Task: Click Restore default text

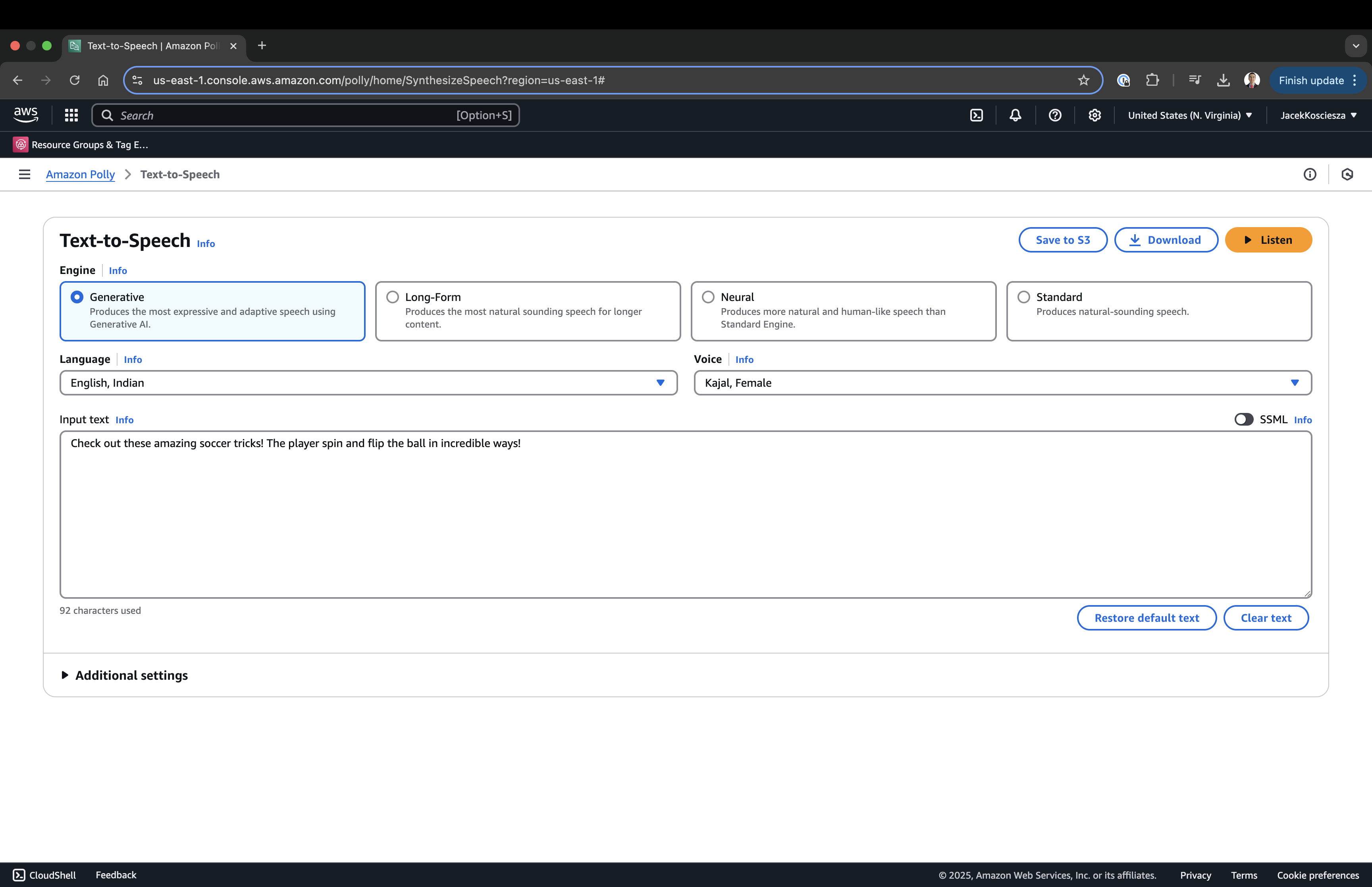Action: (x=1146, y=617)
